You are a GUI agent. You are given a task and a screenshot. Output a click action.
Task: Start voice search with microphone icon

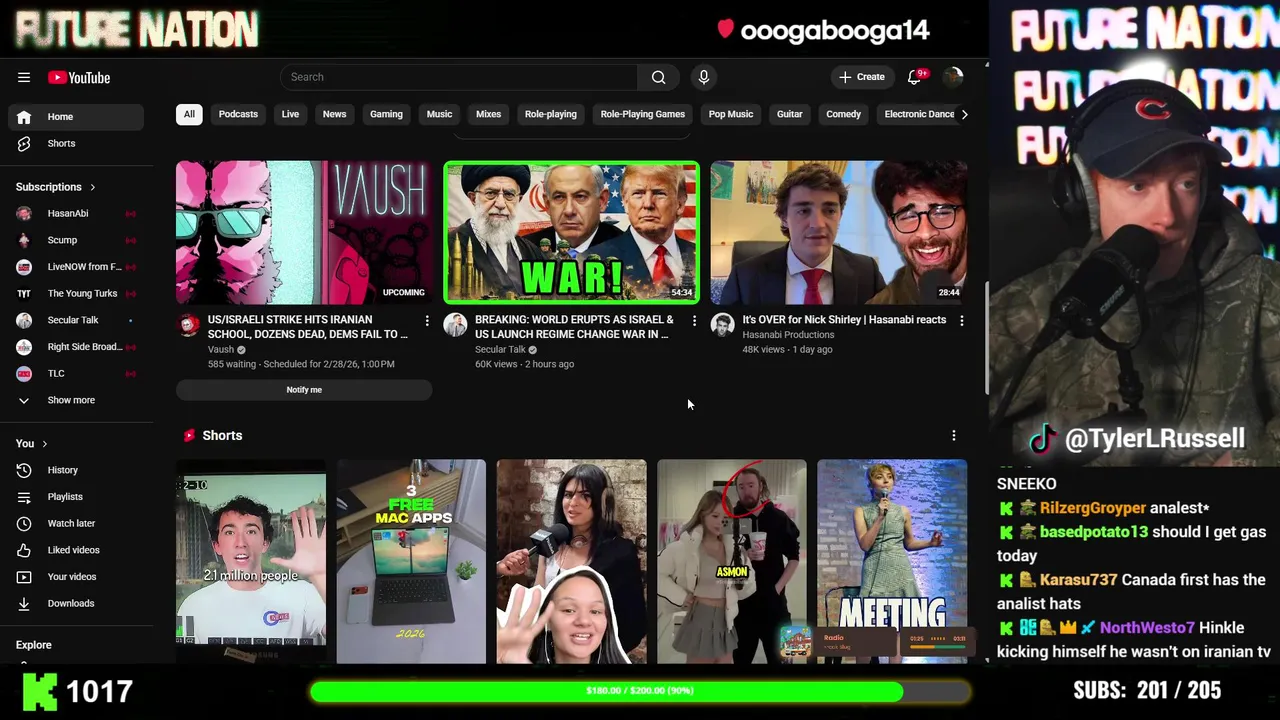[704, 77]
